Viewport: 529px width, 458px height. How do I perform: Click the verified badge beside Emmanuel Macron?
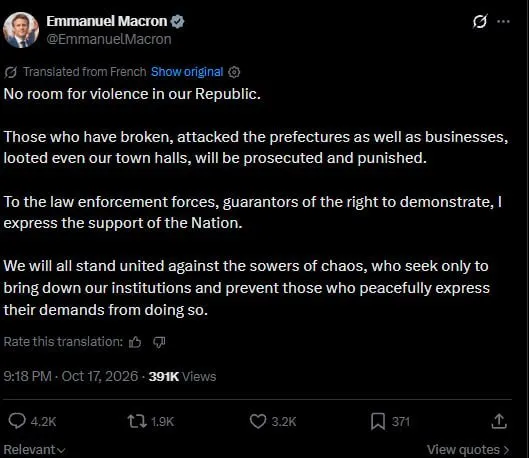point(177,21)
